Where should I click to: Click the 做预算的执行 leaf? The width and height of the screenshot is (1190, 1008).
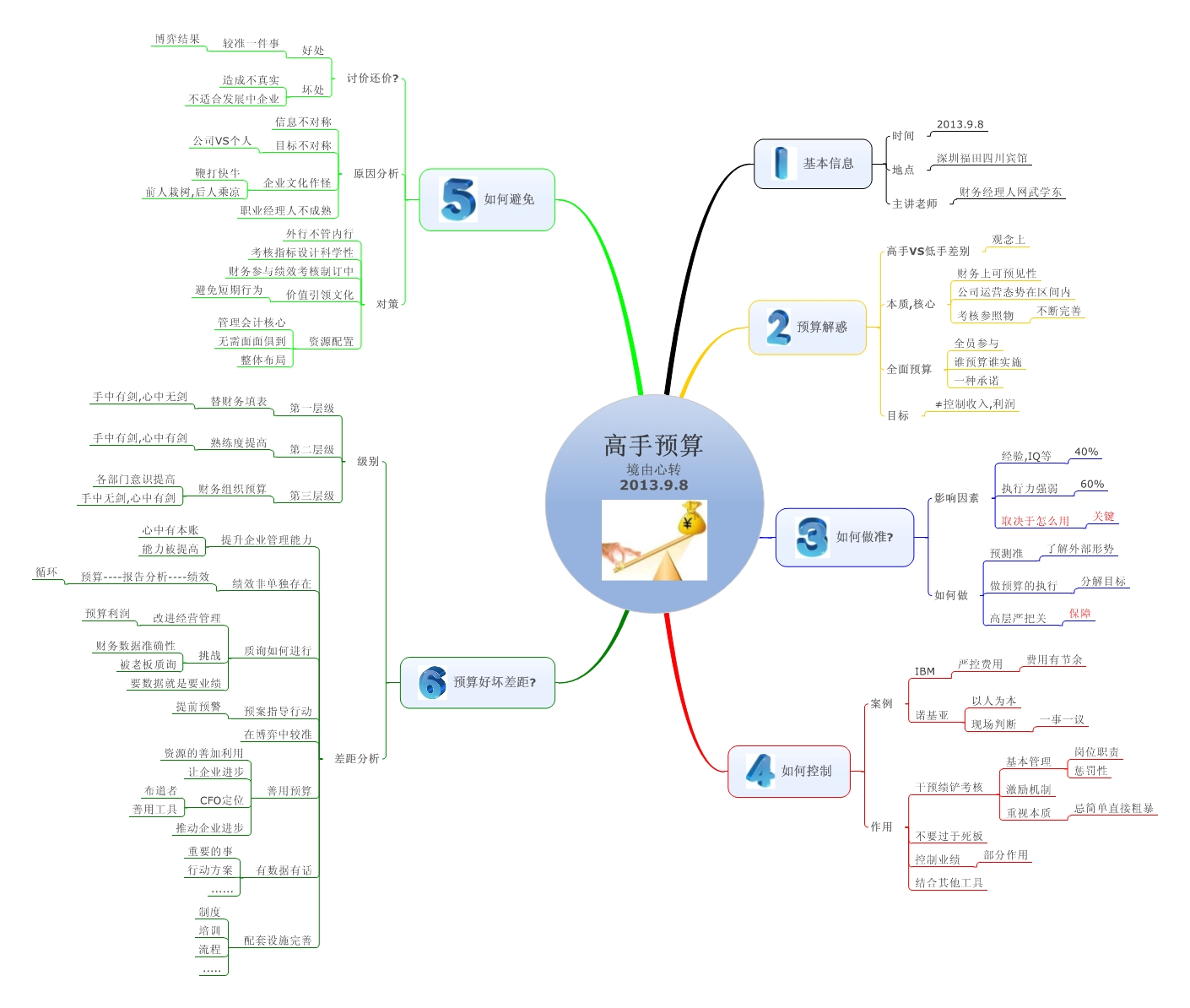1023,586
